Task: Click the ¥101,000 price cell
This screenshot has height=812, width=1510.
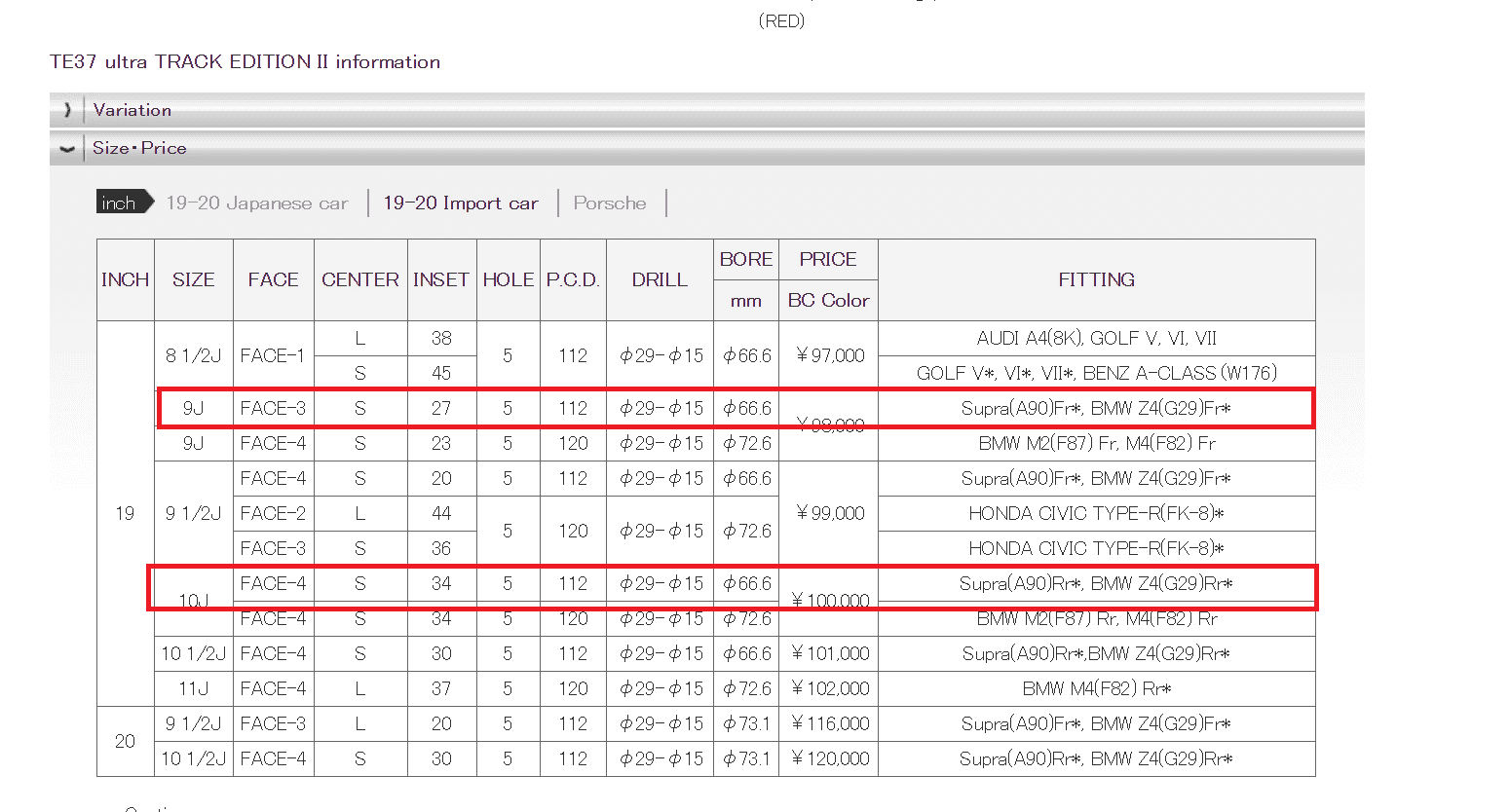Action: (x=828, y=653)
